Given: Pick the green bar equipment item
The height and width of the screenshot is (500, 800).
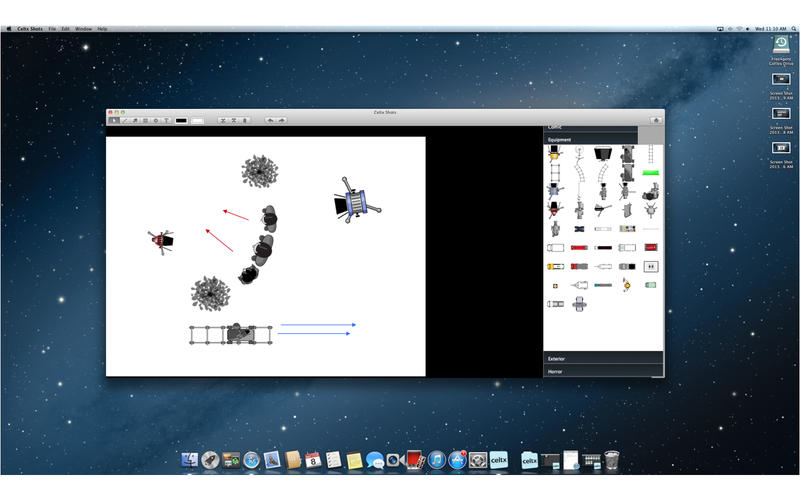Looking at the screenshot, I should (x=651, y=173).
